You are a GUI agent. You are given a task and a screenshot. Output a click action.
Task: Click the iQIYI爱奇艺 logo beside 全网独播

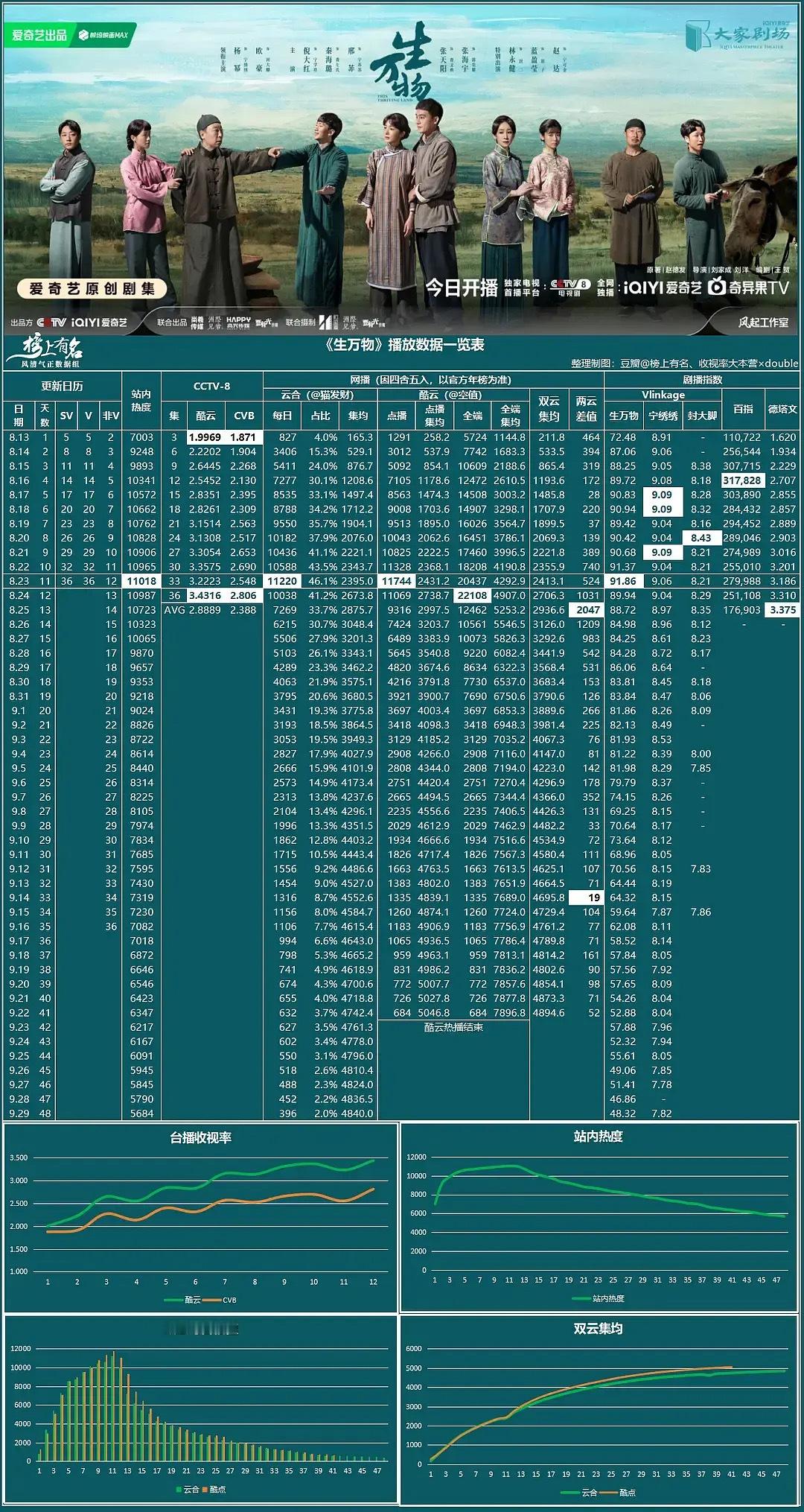click(662, 288)
